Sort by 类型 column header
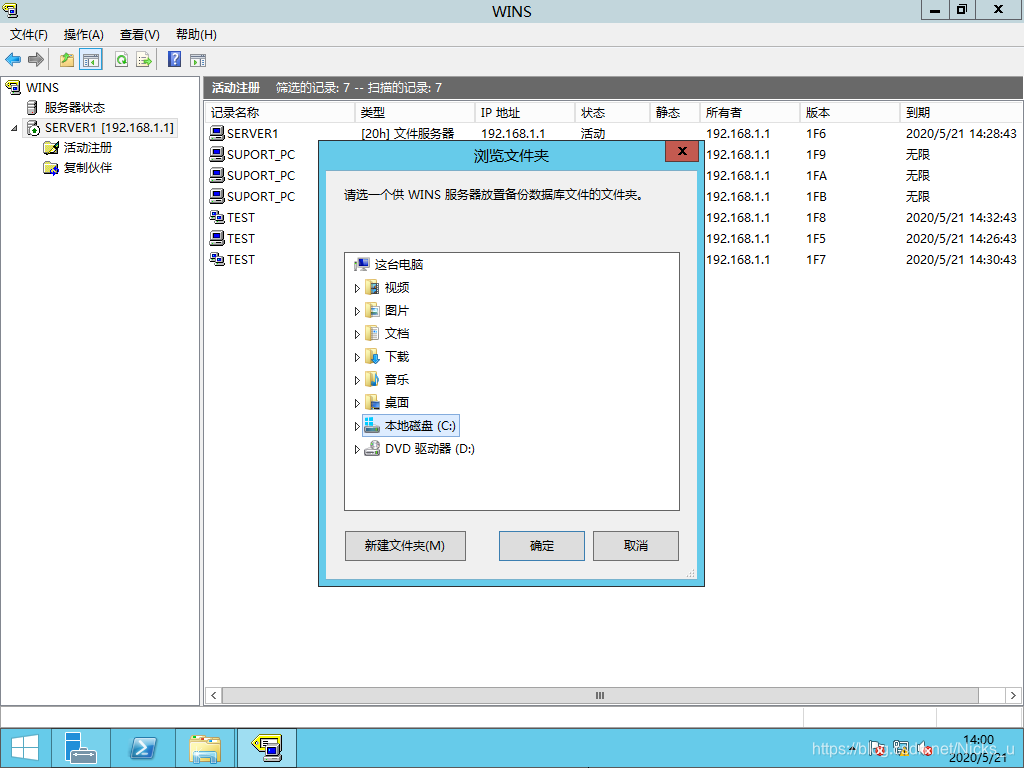Image resolution: width=1024 pixels, height=768 pixels. click(415, 112)
